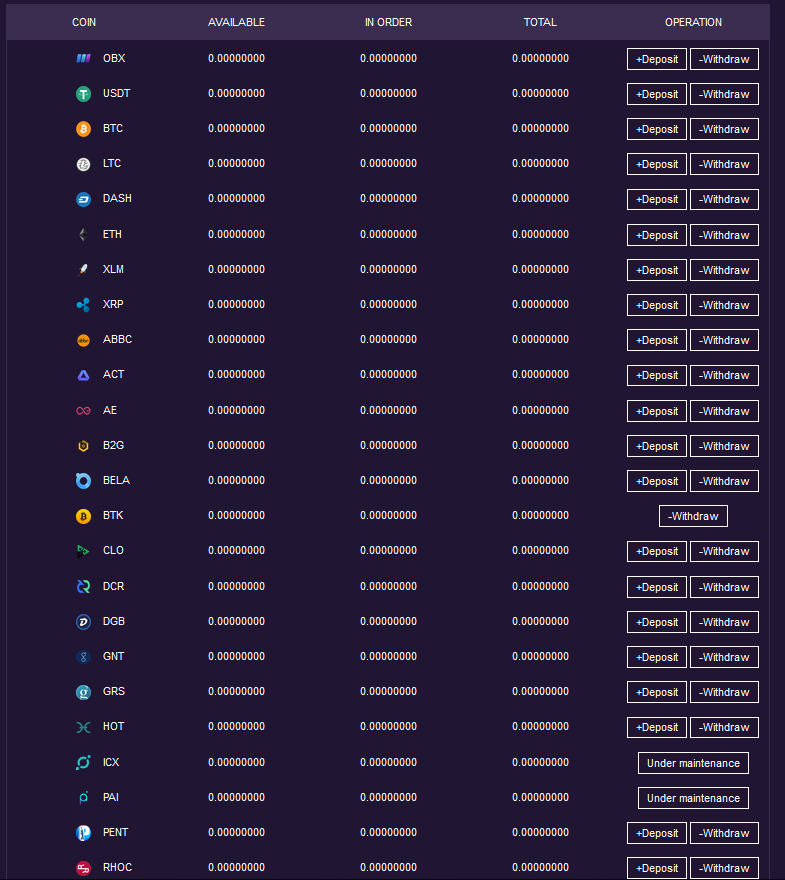This screenshot has height=880, width=785.
Task: Click the GRS Groestlcoin icon
Action: pos(84,692)
